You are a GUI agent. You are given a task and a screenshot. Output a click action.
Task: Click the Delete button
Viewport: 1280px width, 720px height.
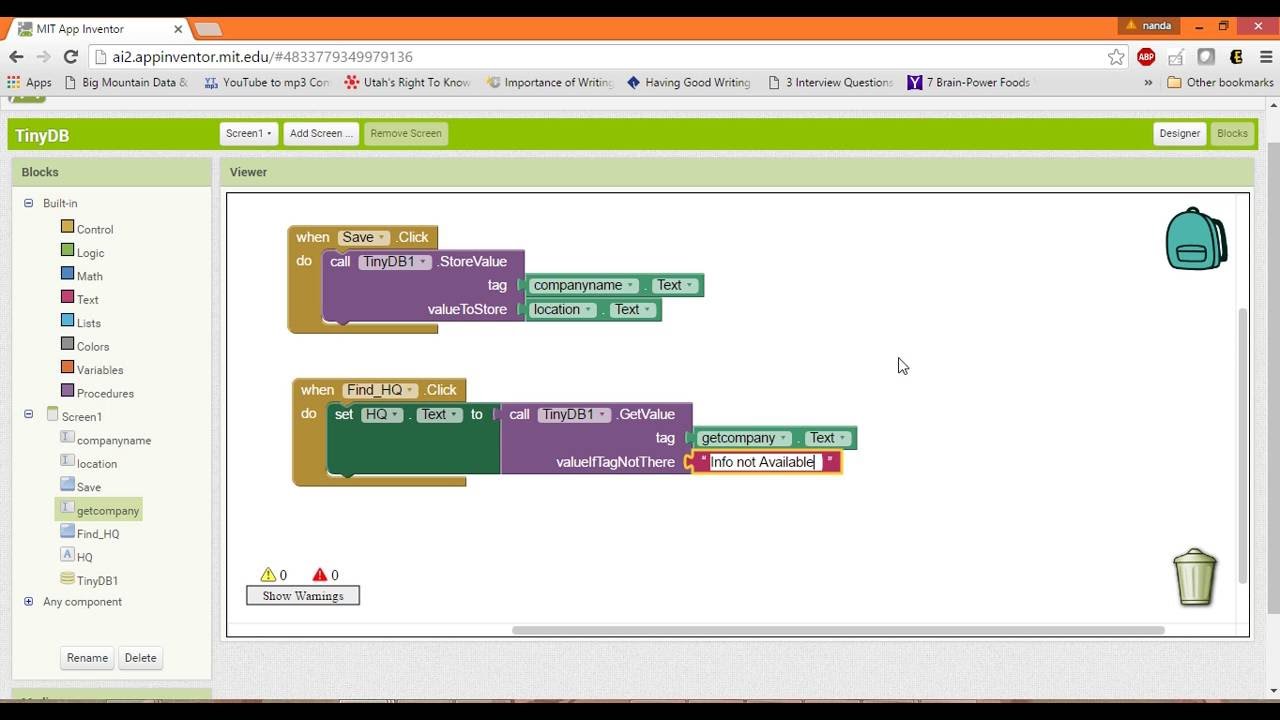click(x=140, y=658)
